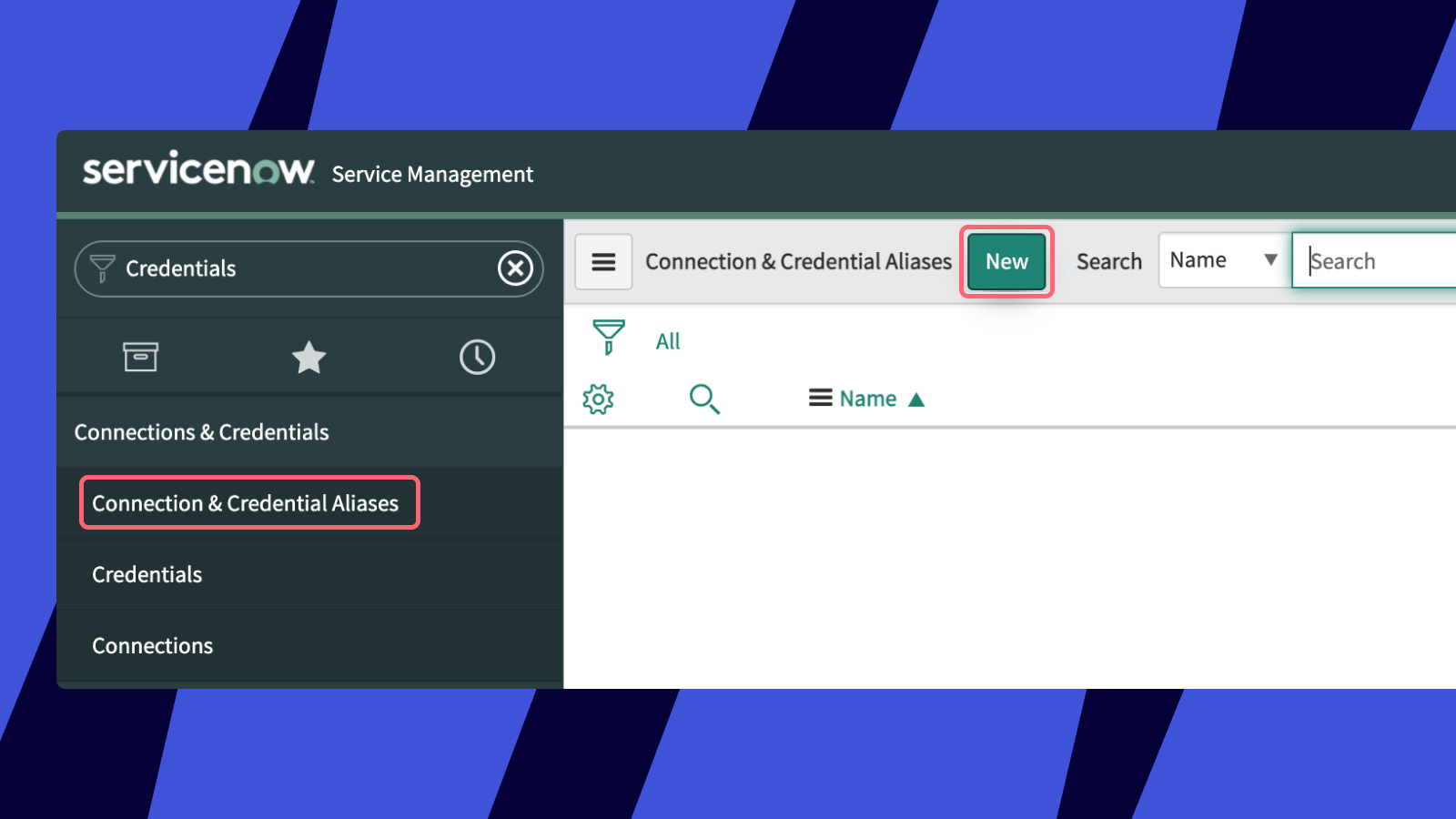Toggle the list filter funnel icon
The height and width of the screenshot is (819, 1456).
[x=608, y=337]
